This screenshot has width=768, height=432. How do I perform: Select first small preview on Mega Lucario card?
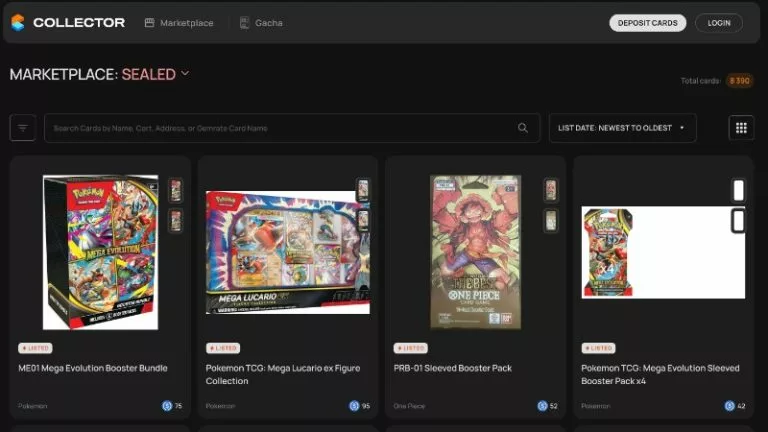point(363,190)
